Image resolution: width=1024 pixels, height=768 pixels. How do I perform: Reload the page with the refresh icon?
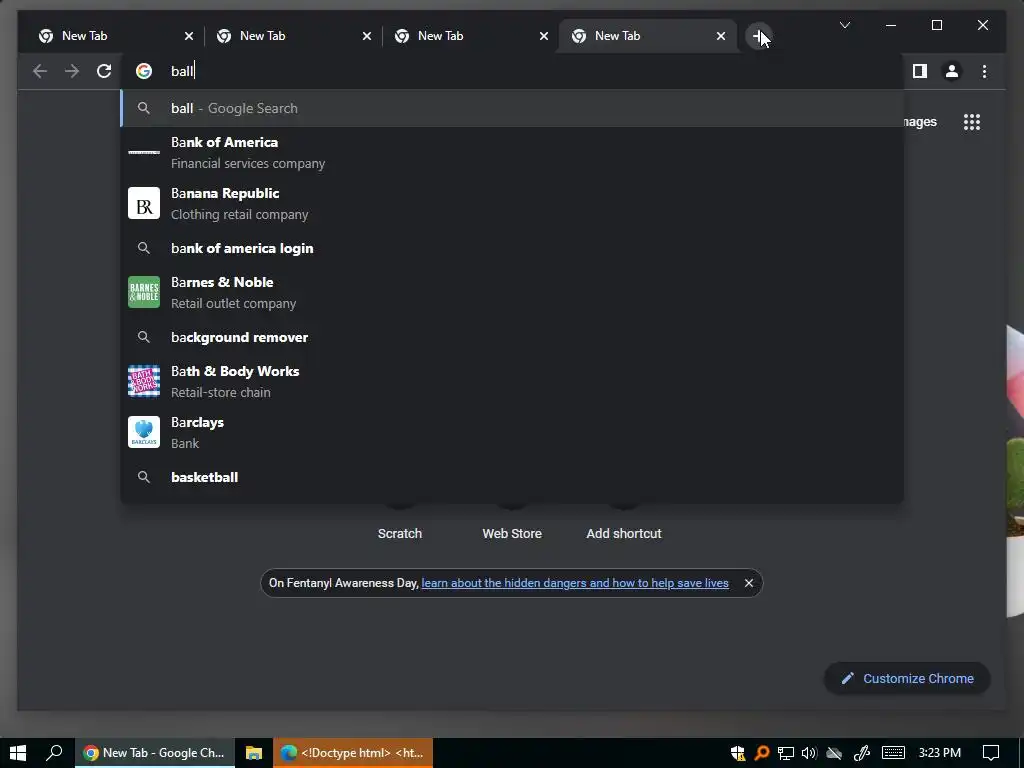click(x=104, y=71)
